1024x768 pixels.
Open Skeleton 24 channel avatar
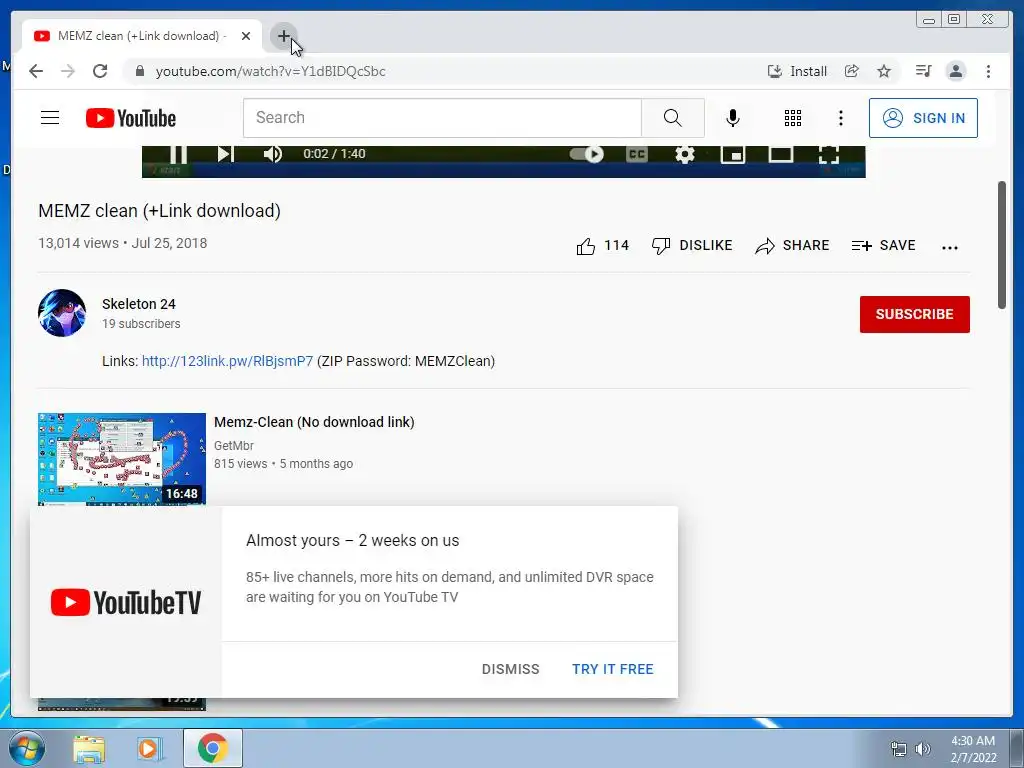pos(62,313)
